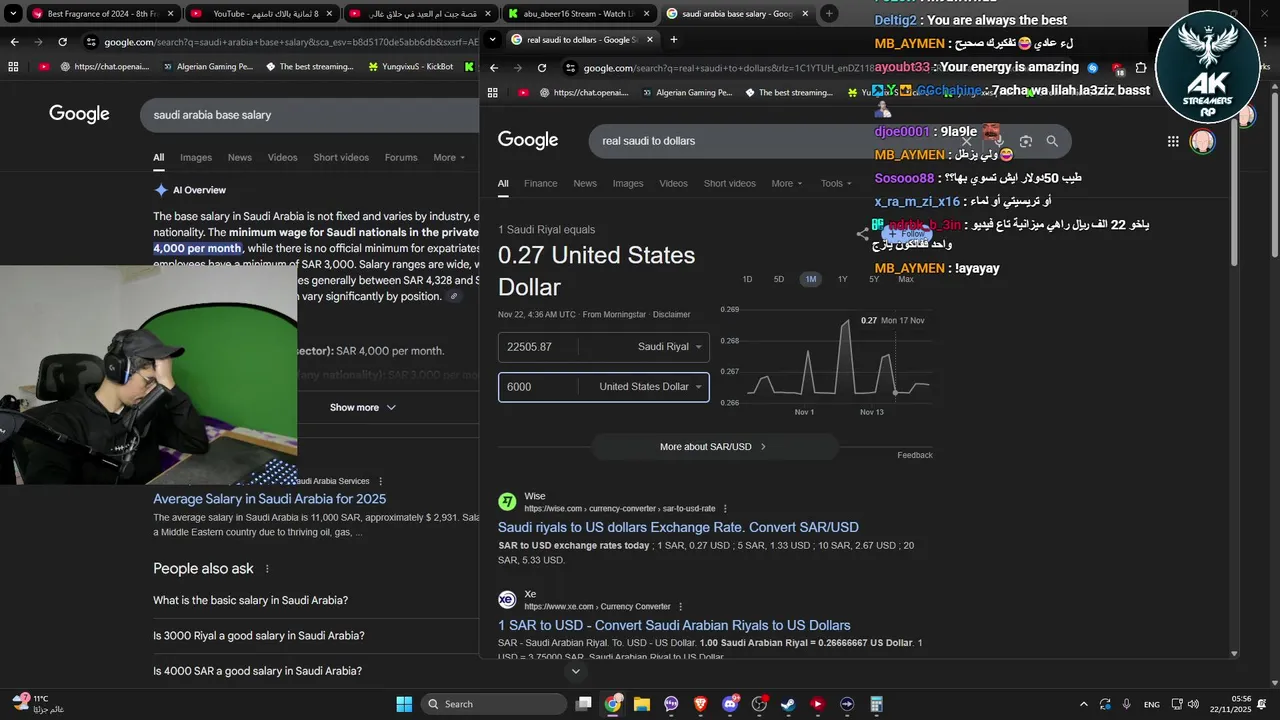
Task: Click the taskbar Search box
Action: (493, 704)
